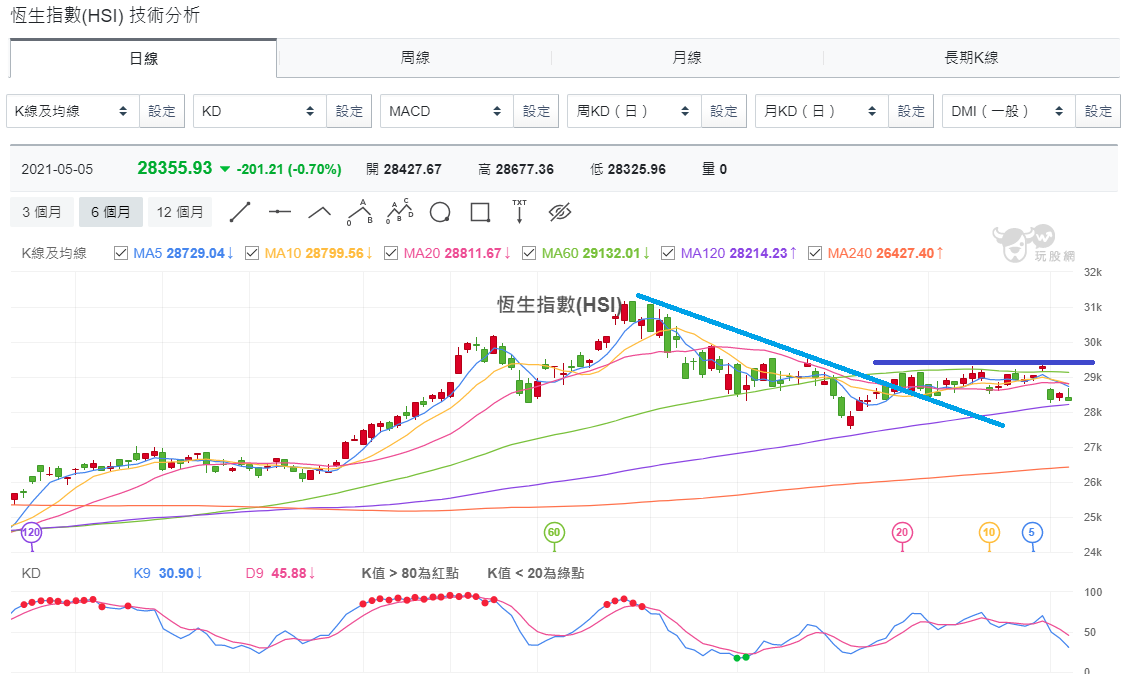This screenshot has width=1126, height=674.
Task: Click the K9 value 30.90
Action: click(x=176, y=574)
